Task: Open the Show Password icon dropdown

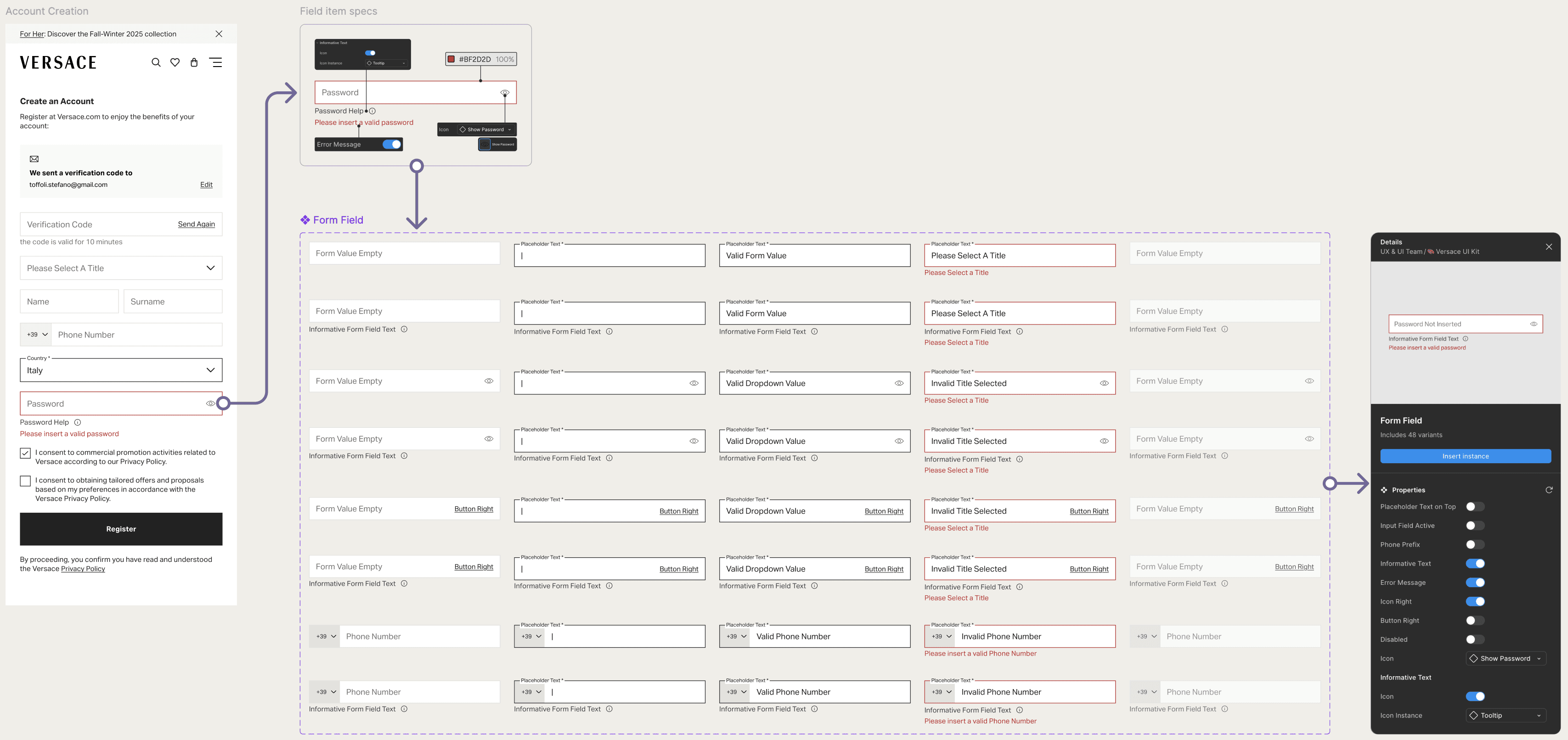Action: 1505,658
